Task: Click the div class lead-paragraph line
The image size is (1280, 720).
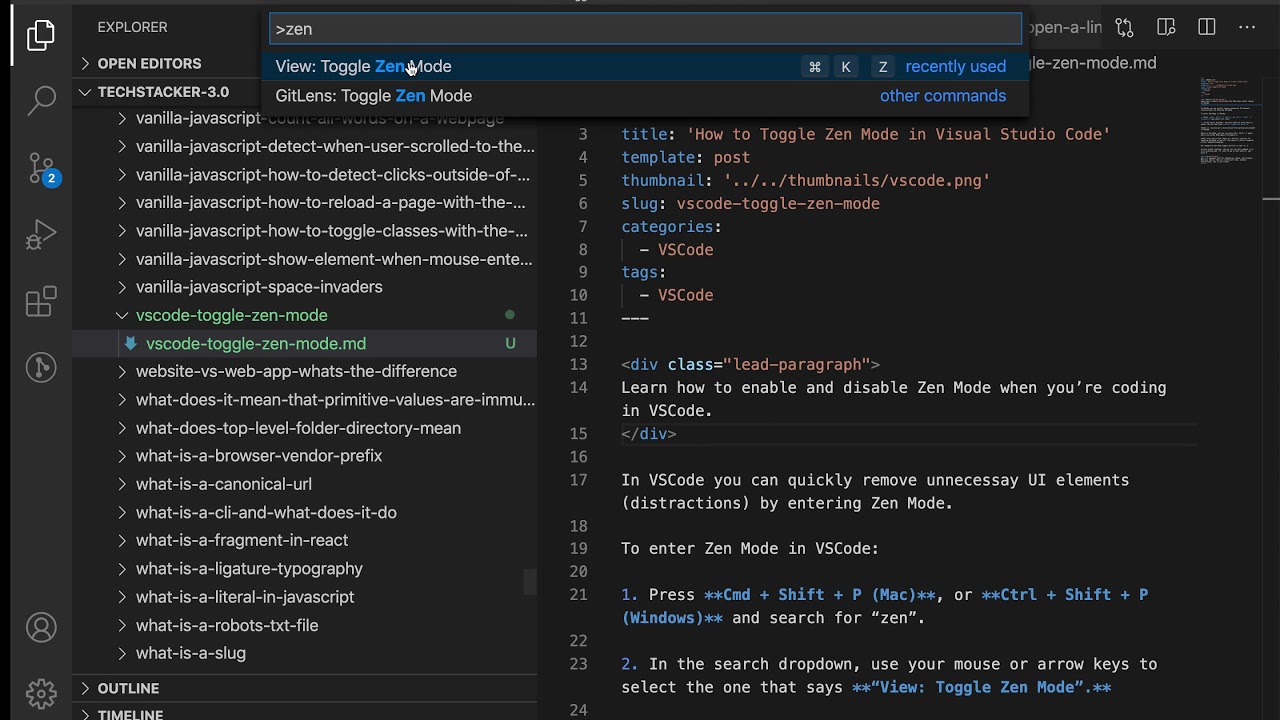Action: [x=750, y=365]
